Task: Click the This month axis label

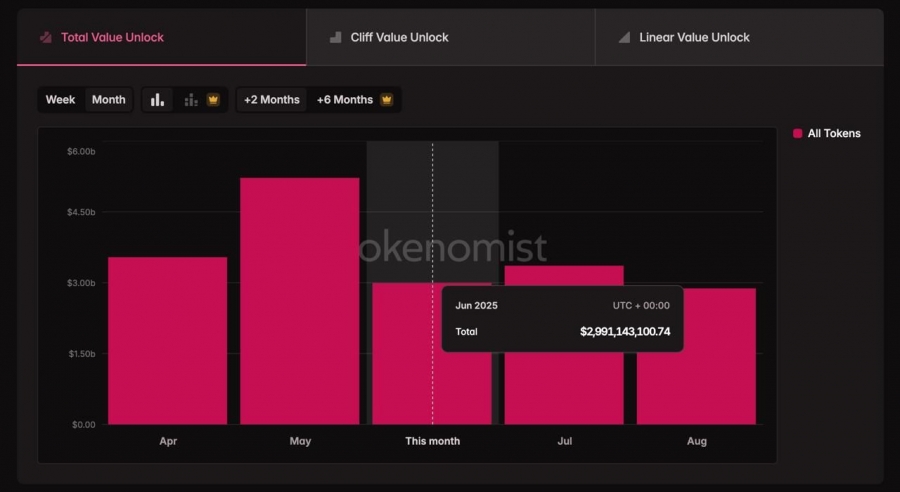Action: point(432,441)
